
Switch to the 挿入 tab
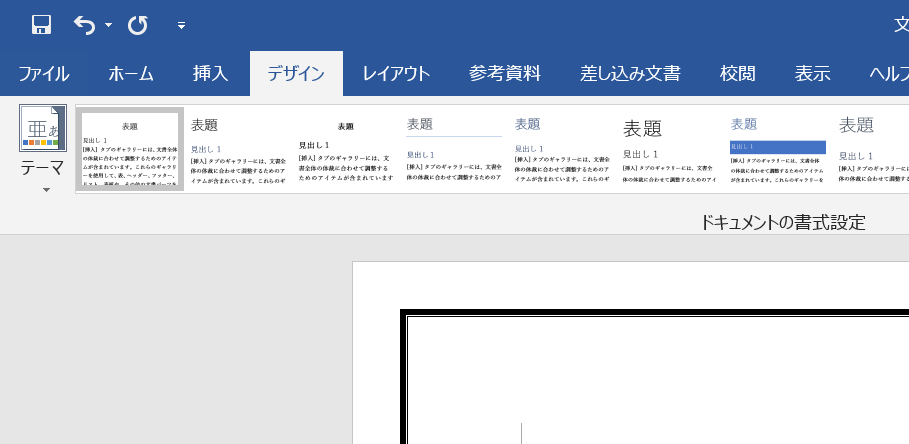210,74
